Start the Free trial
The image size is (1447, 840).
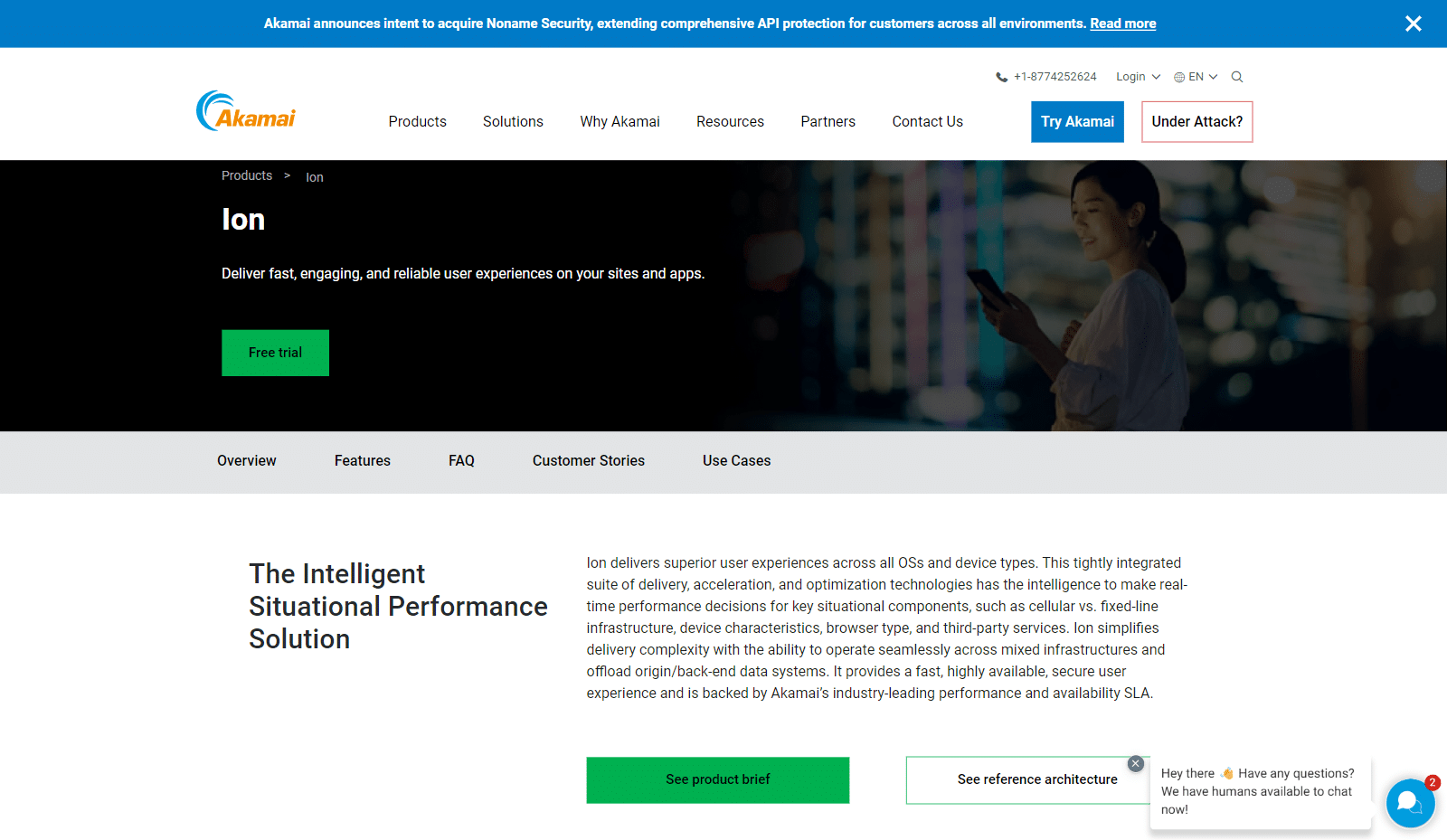[x=275, y=353]
